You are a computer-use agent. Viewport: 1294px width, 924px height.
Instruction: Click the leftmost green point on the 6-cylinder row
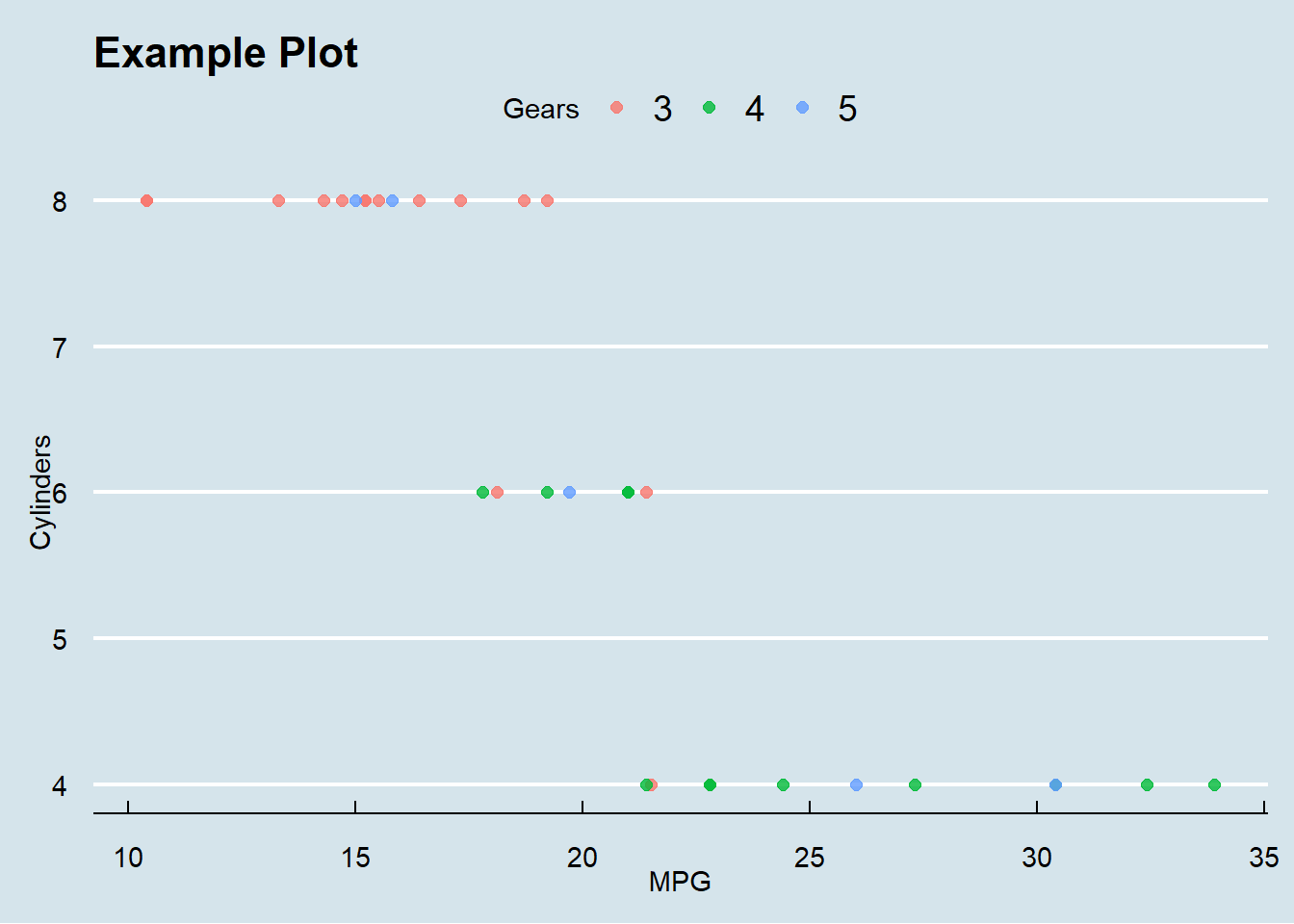482,493
